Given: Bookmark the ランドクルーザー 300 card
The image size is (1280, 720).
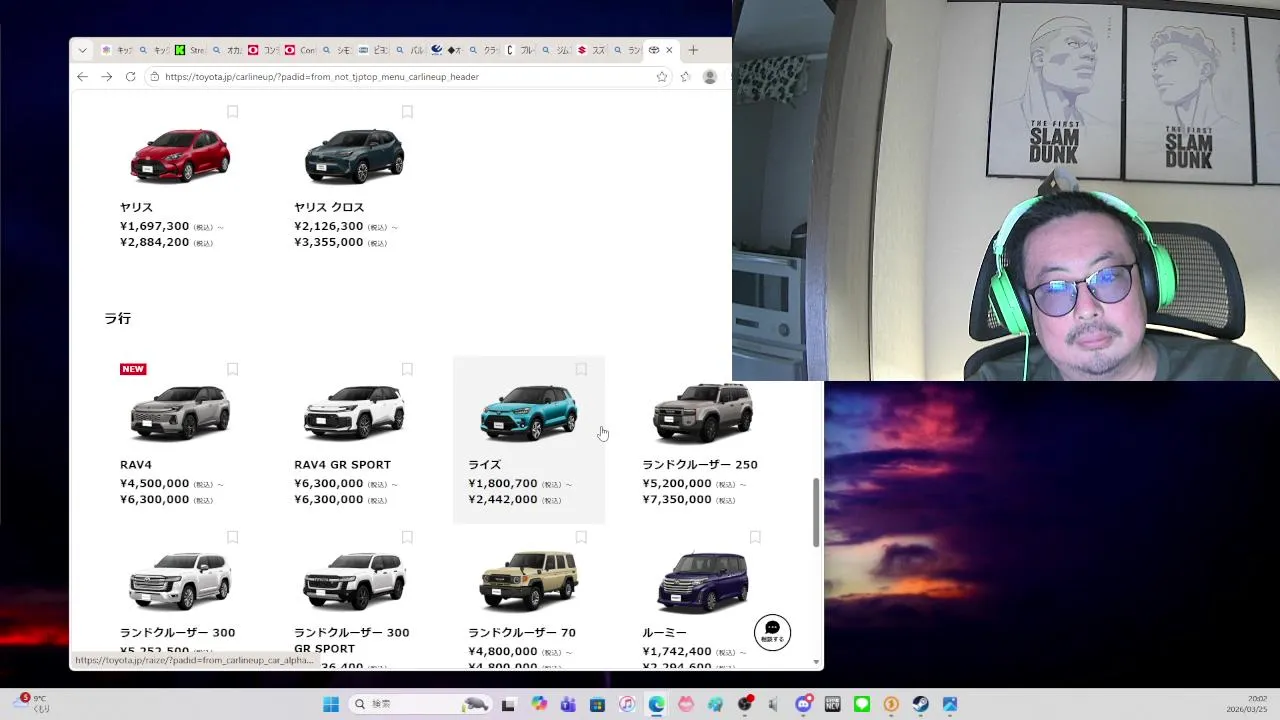Looking at the screenshot, I should pos(232,537).
